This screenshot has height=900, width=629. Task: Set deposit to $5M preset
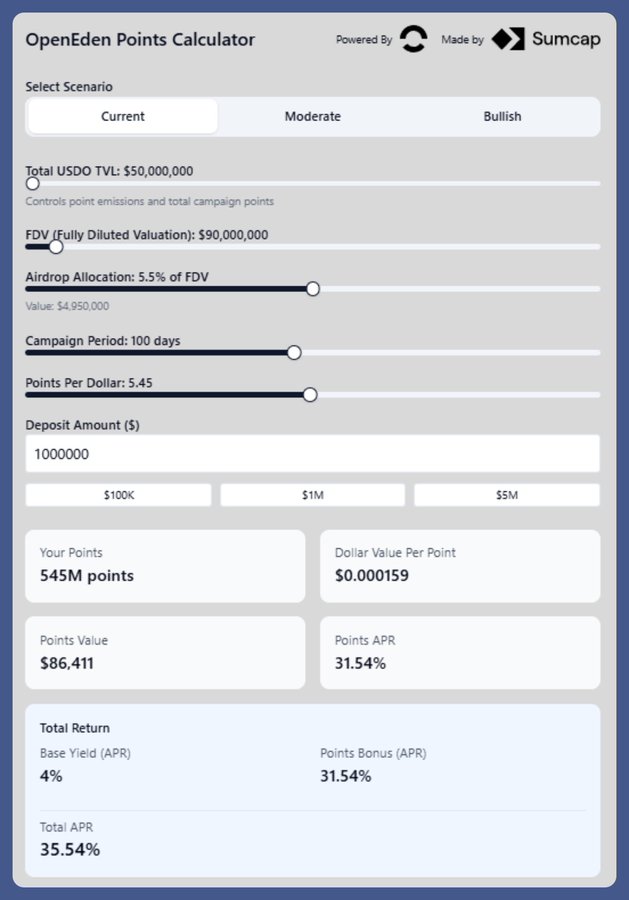[507, 495]
